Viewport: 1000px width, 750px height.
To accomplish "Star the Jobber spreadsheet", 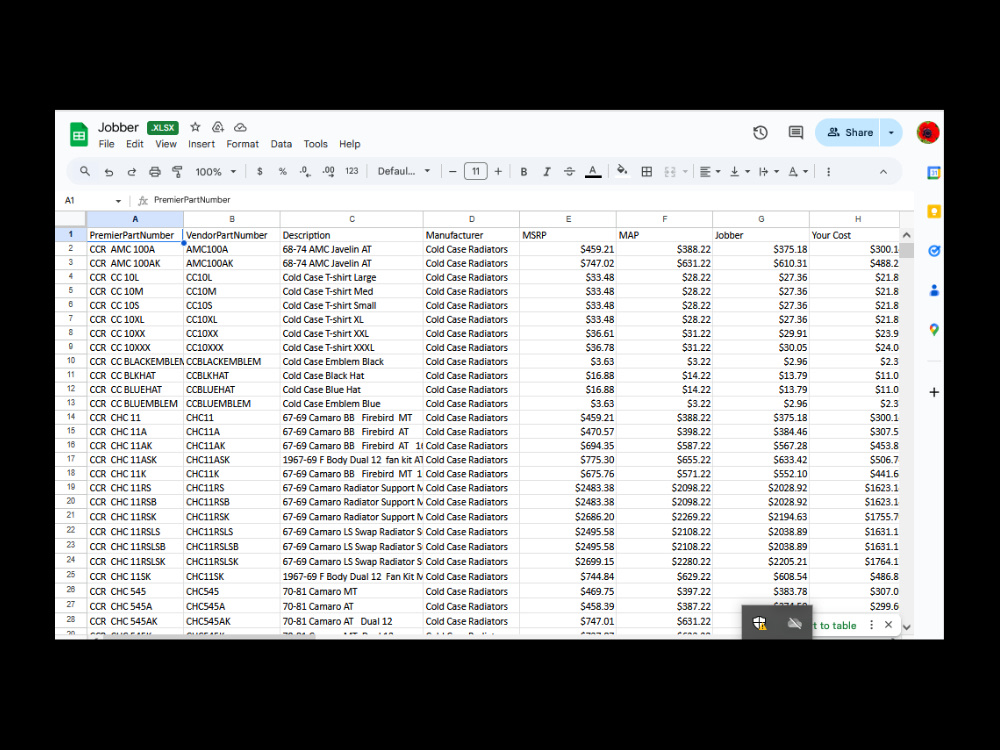I will 195,127.
